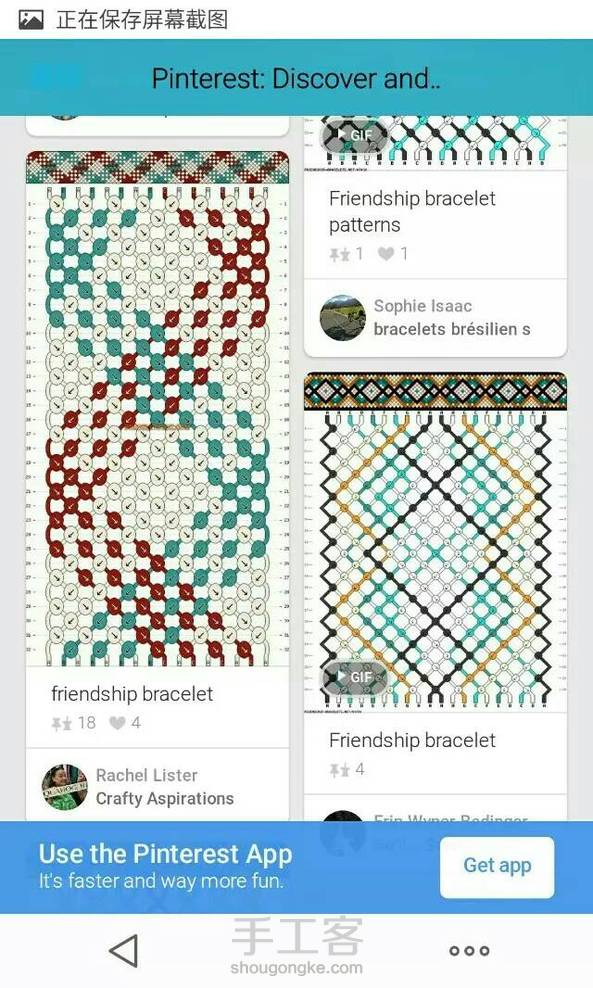
Task: Open Rachel Lister's profile avatar
Action: click(65, 786)
